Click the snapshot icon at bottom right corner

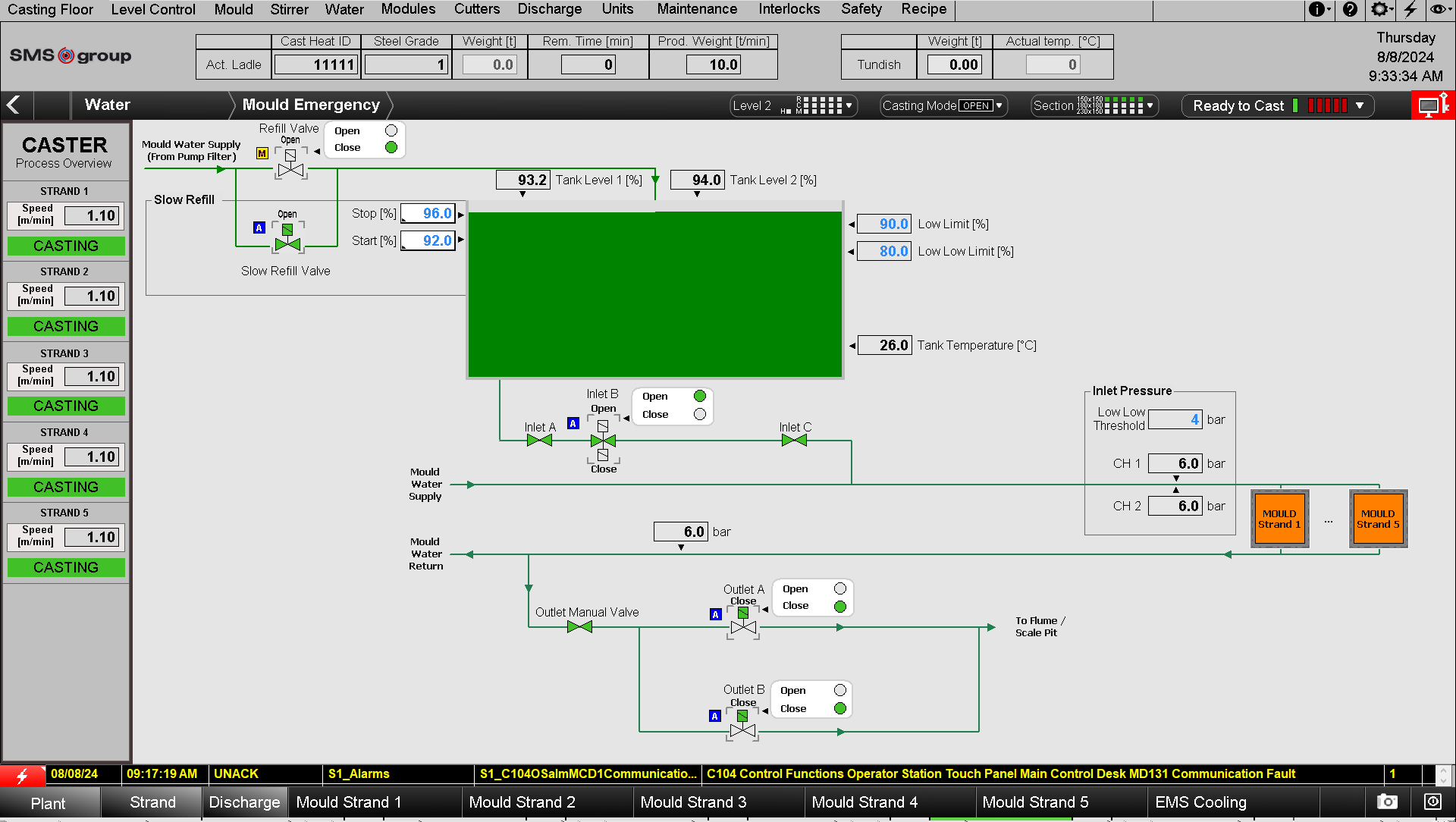click(x=1432, y=802)
